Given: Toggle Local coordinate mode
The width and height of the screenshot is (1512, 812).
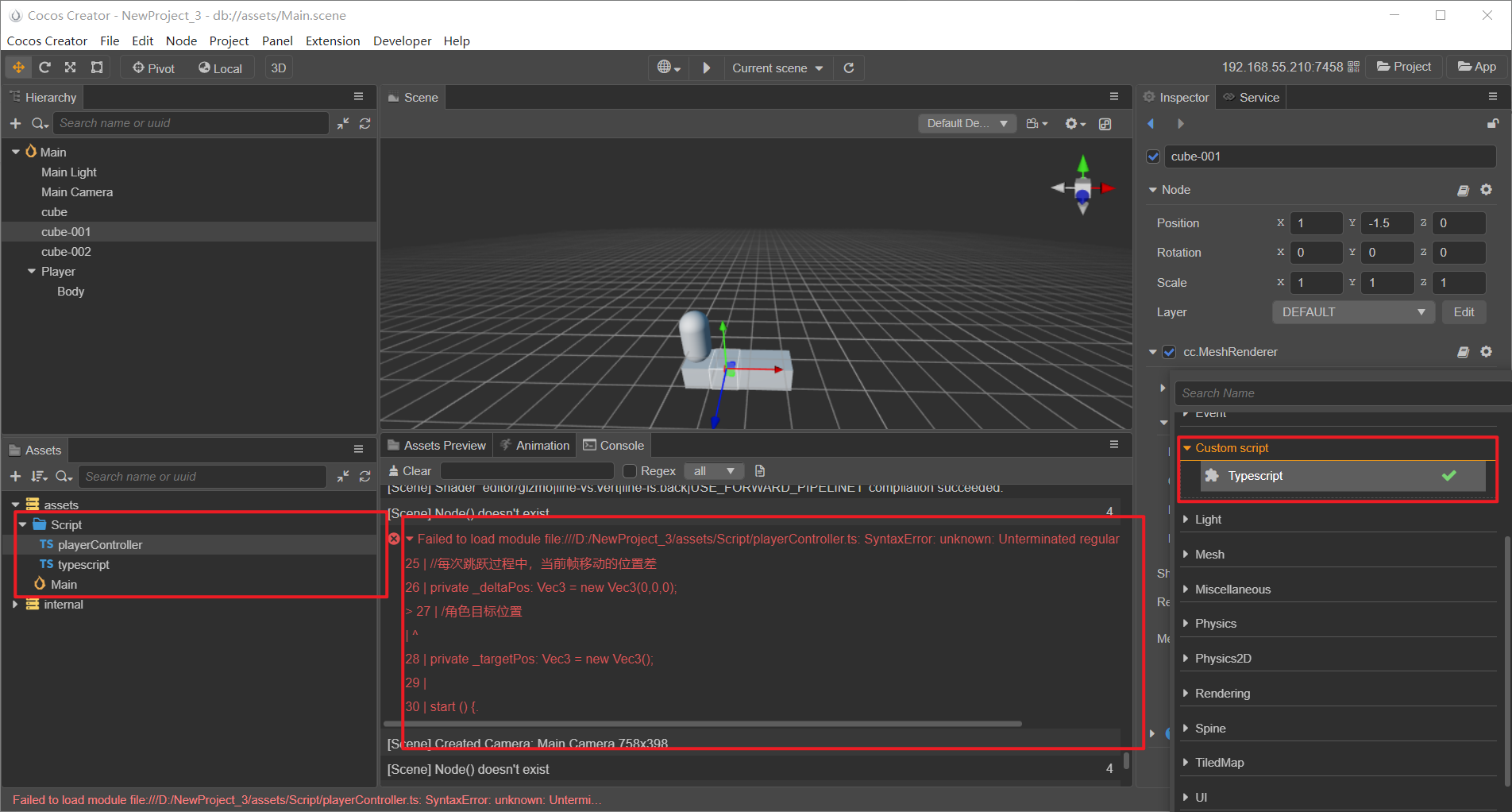Looking at the screenshot, I should (221, 68).
